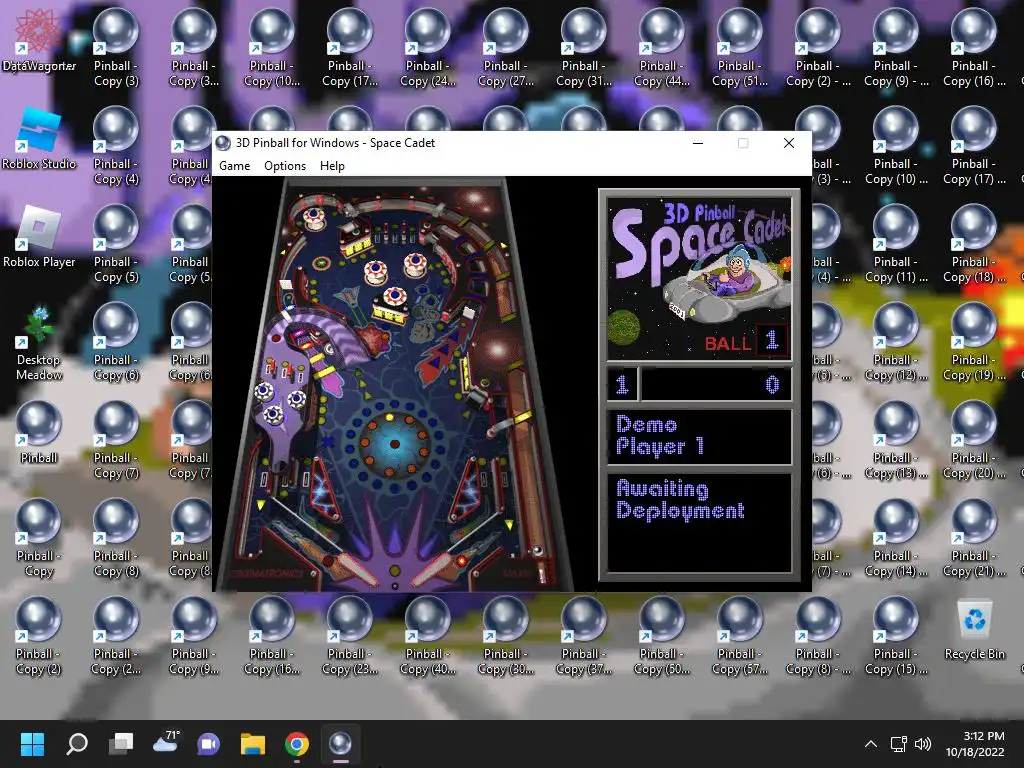Select Pinball - Copy (51... desktop shortcut
The image size is (1024, 768).
[x=739, y=48]
